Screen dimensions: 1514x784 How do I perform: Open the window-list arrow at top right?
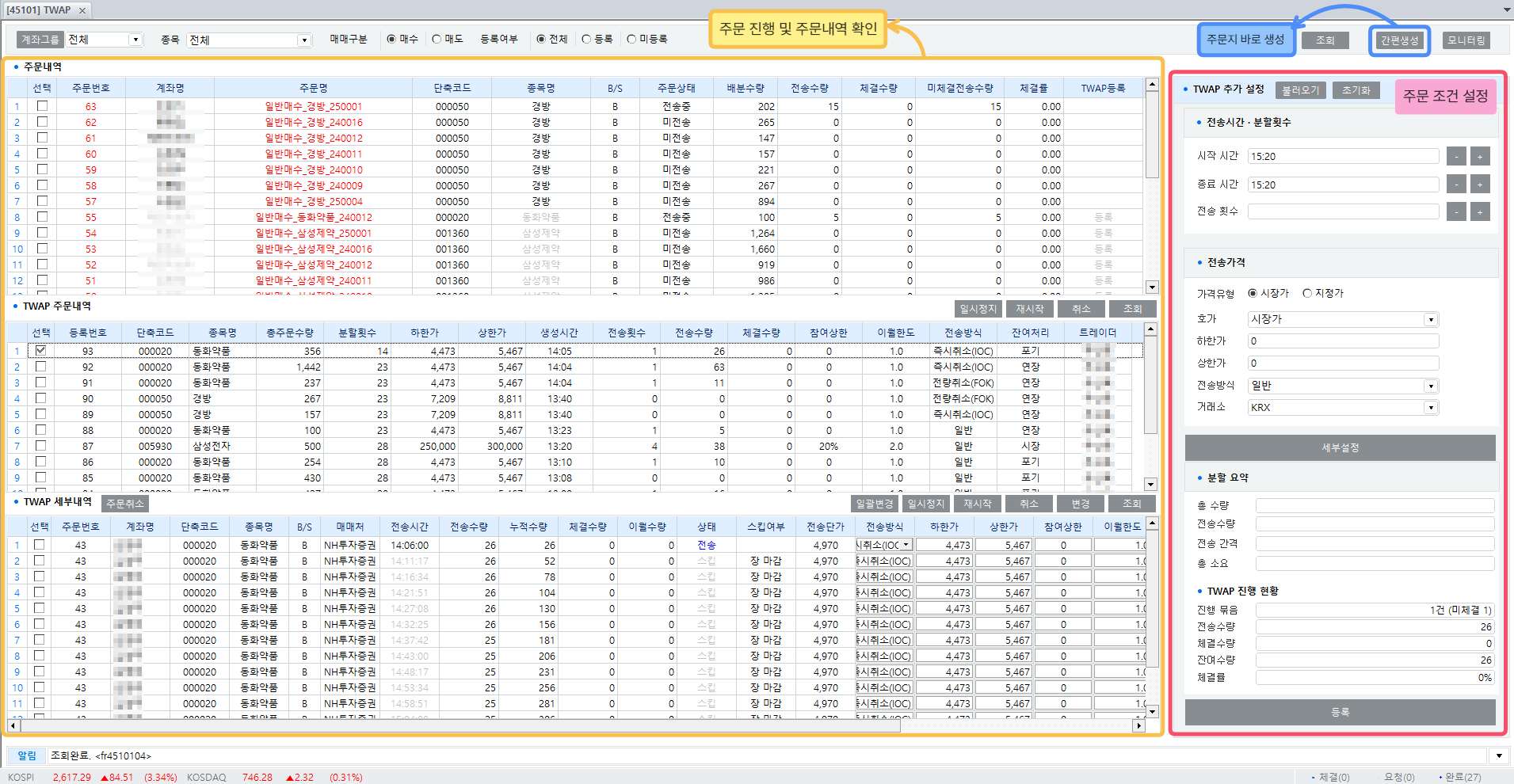[1507, 10]
